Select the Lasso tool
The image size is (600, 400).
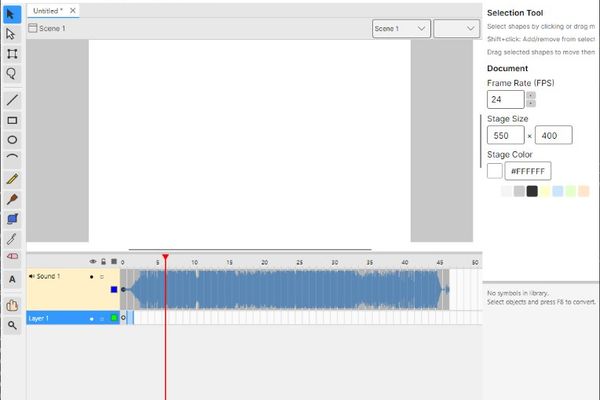click(x=12, y=73)
